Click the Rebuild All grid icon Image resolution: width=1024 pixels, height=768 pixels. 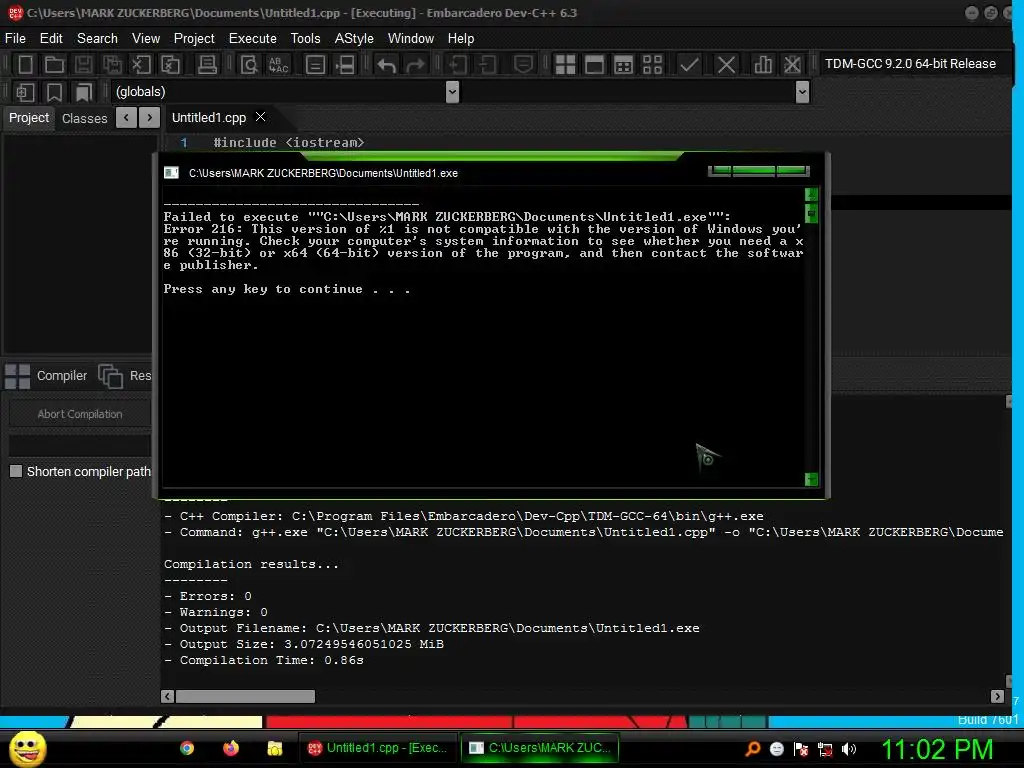[652, 64]
